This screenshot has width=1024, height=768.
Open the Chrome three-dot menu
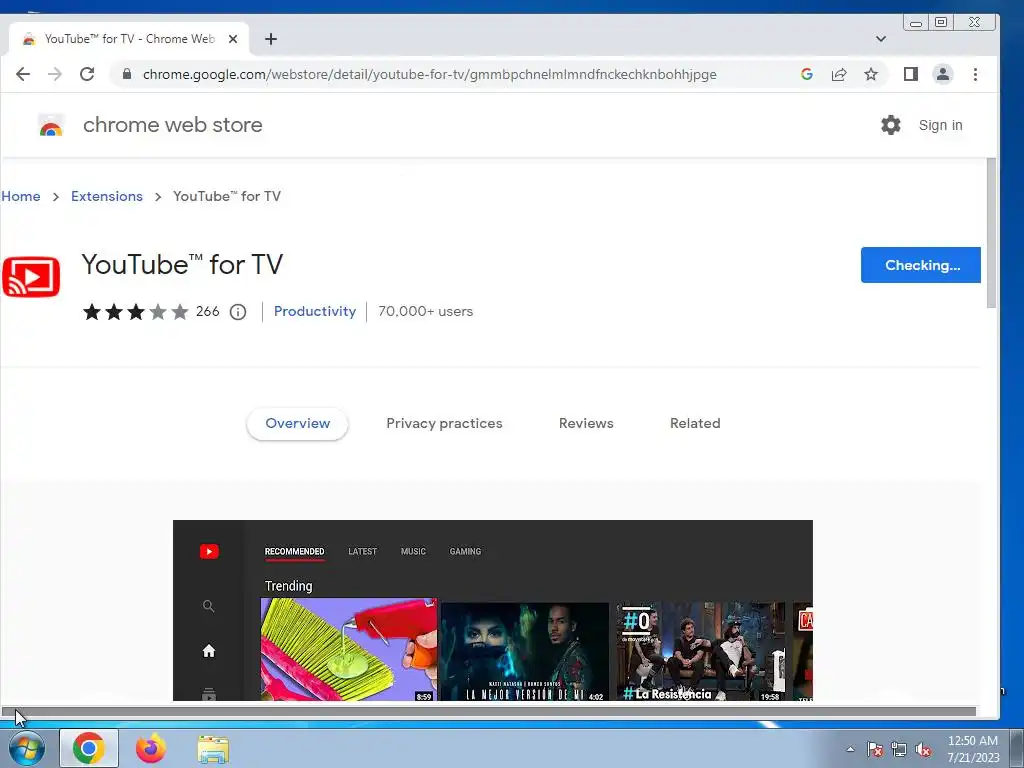[x=975, y=74]
